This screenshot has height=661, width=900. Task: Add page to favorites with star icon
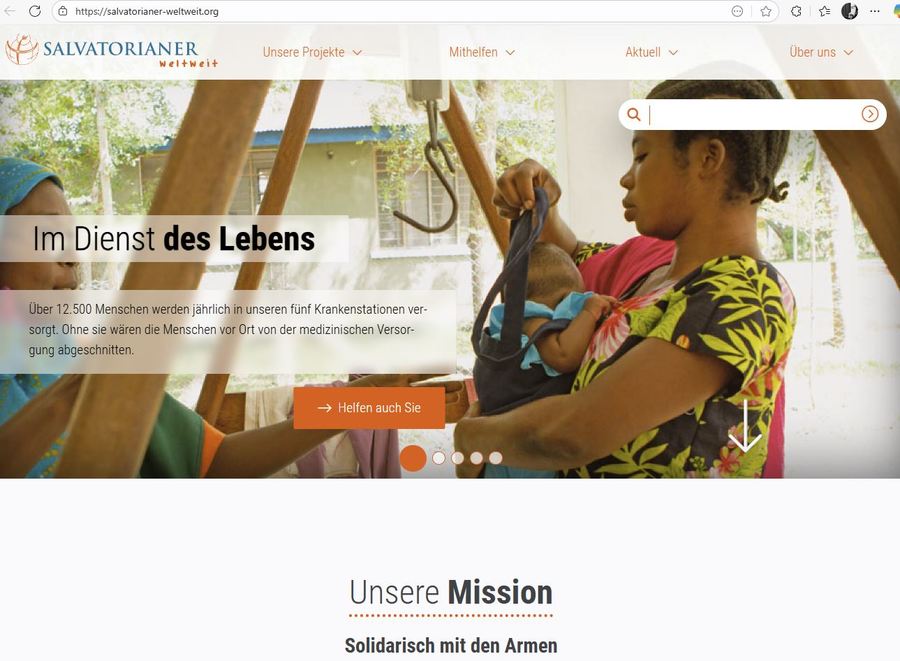click(766, 11)
